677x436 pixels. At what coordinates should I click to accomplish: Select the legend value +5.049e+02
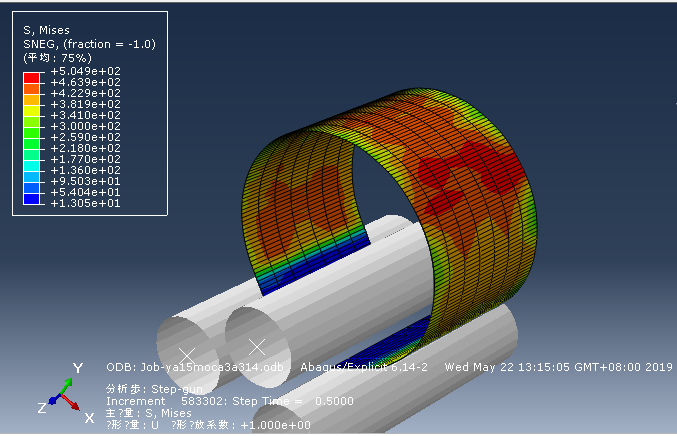[85, 71]
